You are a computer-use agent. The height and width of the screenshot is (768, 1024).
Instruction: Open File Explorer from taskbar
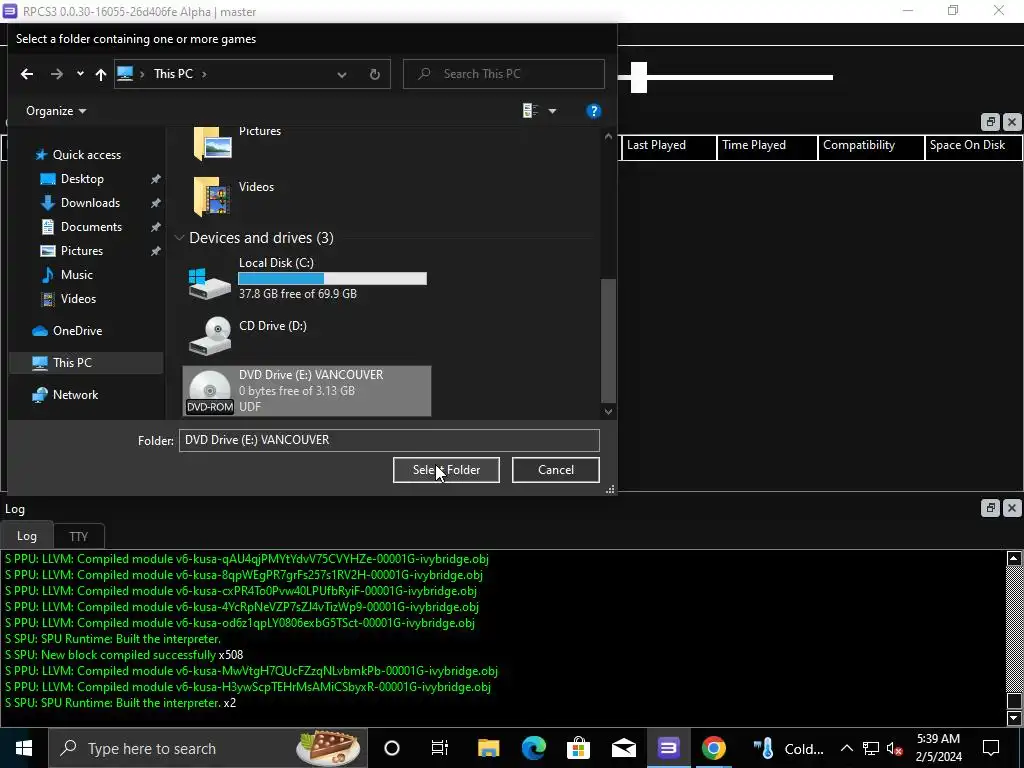click(488, 748)
